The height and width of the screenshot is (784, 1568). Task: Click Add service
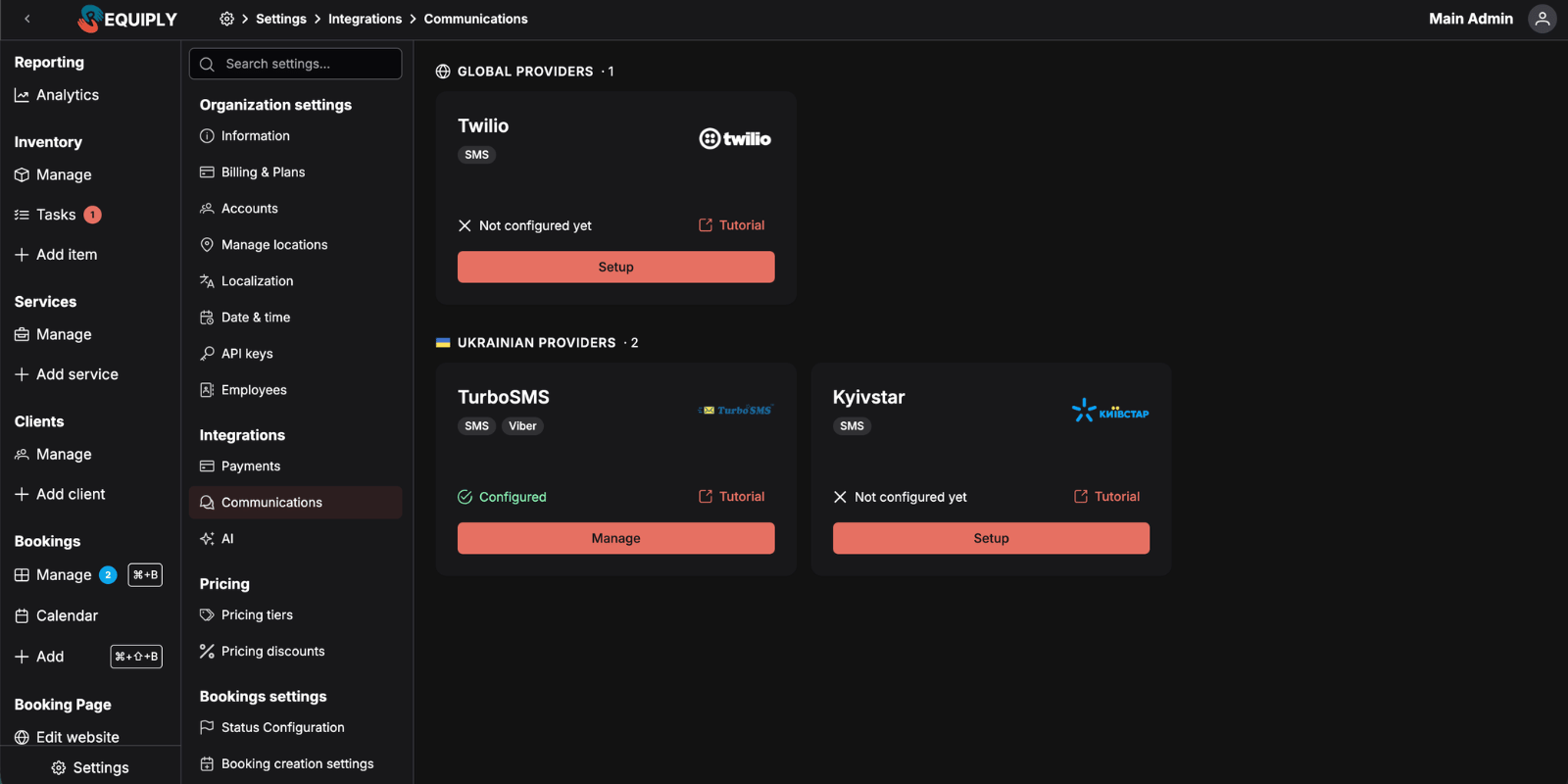[x=67, y=374]
